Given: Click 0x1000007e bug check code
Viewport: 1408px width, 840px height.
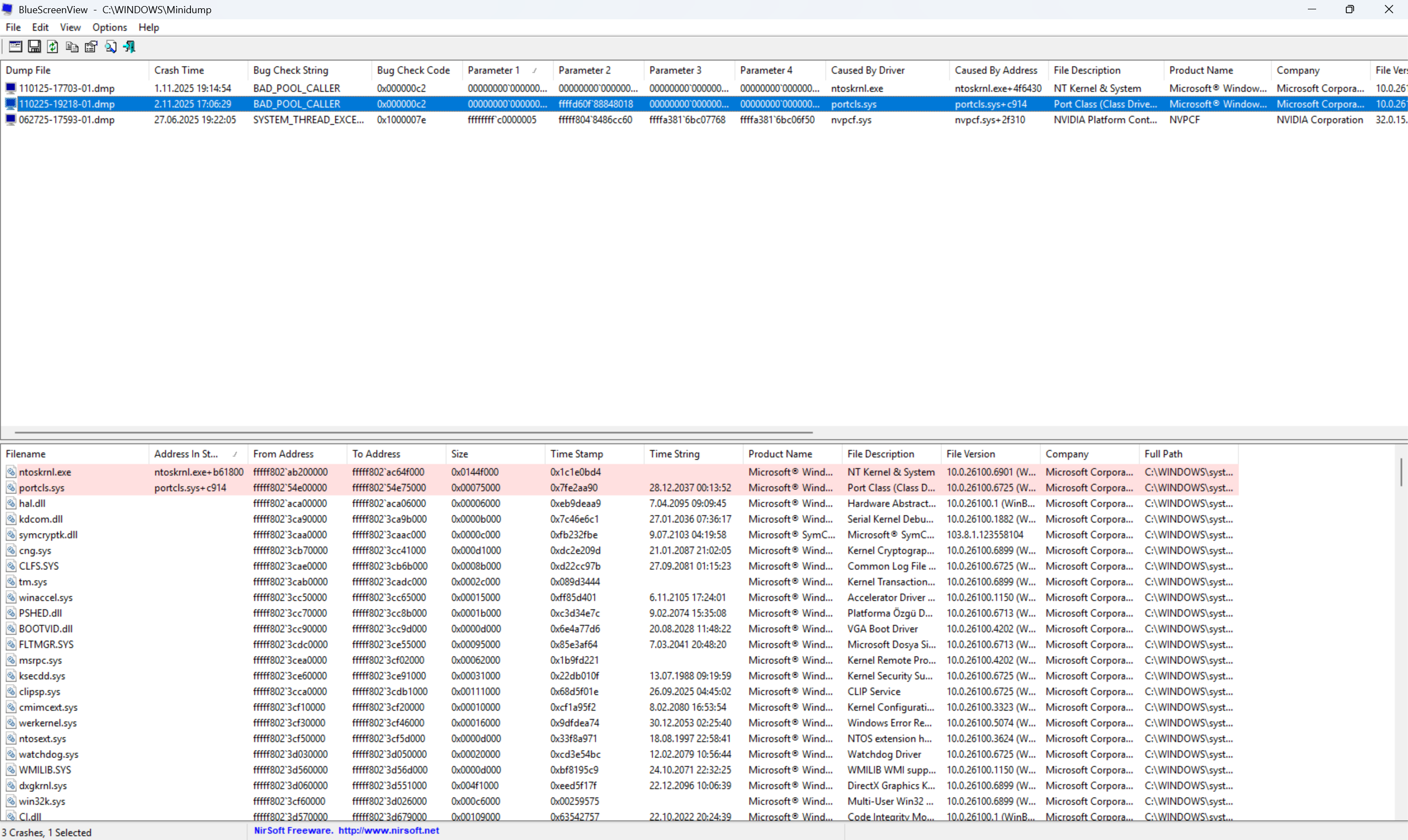Looking at the screenshot, I should pyautogui.click(x=402, y=120).
